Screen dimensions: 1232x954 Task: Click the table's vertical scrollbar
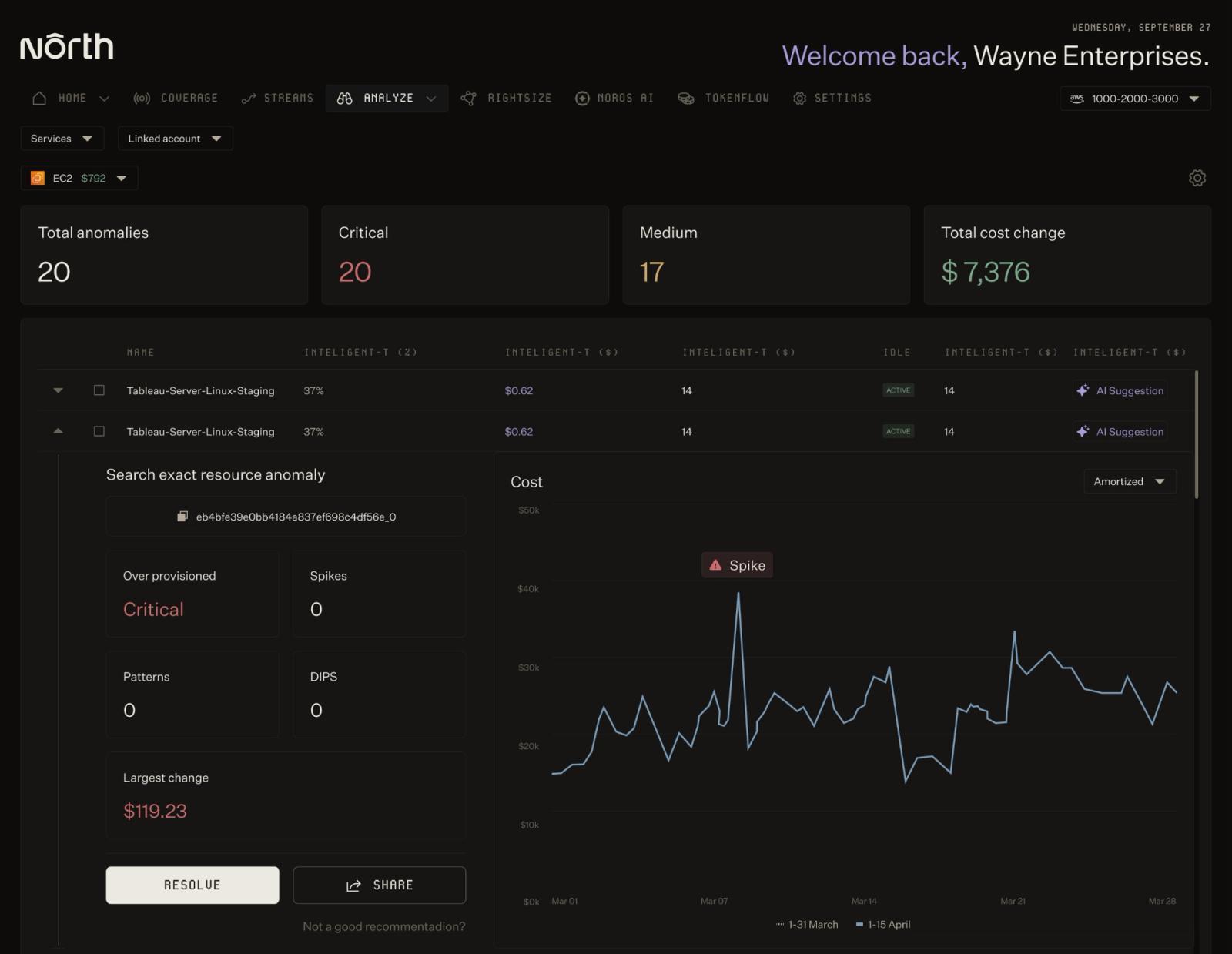pos(1196,434)
